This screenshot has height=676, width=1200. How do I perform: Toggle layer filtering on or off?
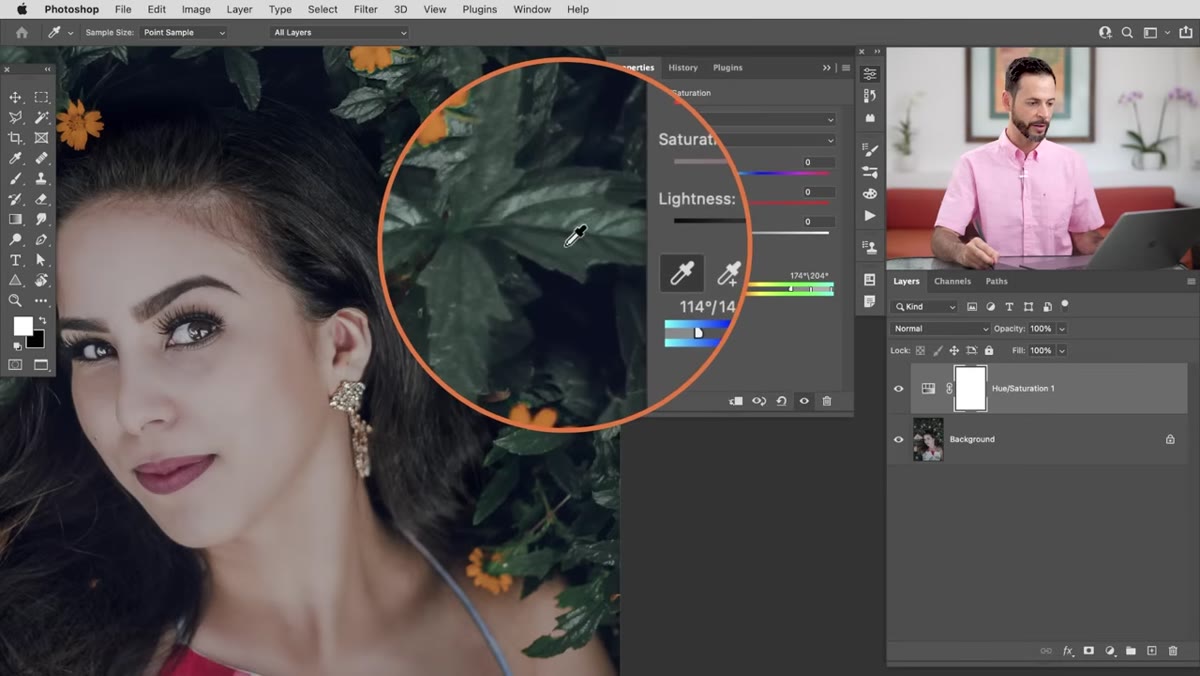tap(1065, 304)
